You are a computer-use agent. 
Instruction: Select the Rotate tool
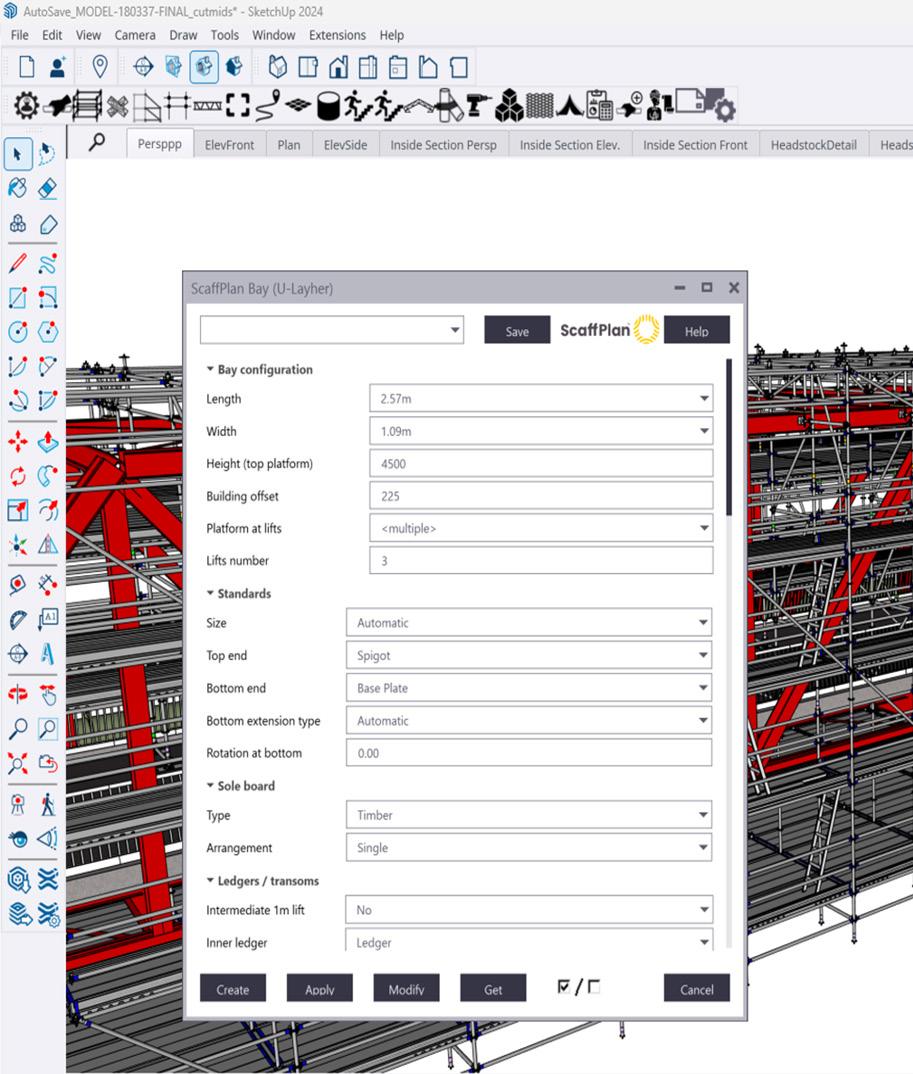(18, 475)
